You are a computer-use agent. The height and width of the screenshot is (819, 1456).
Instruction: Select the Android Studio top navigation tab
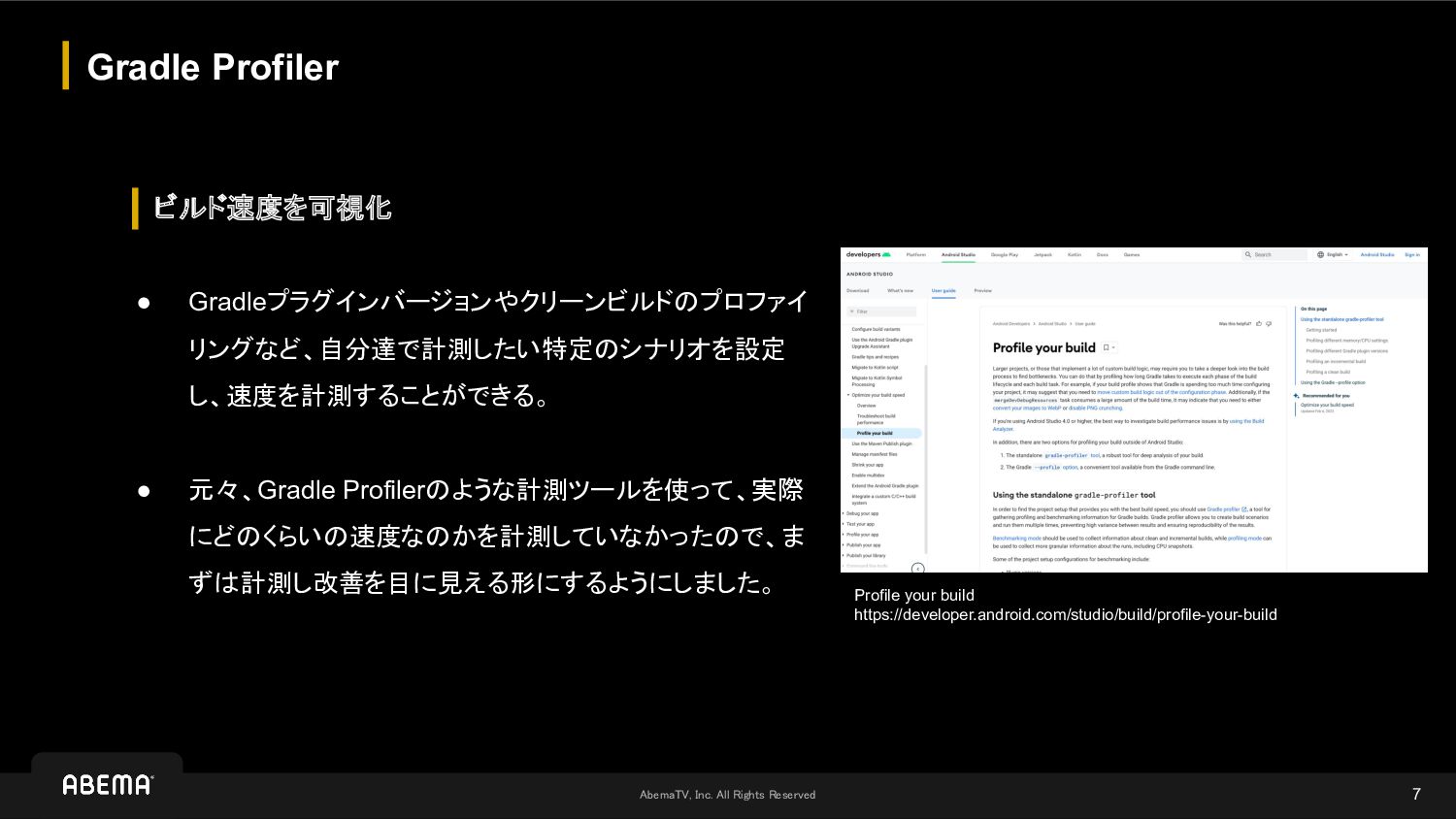[958, 254]
